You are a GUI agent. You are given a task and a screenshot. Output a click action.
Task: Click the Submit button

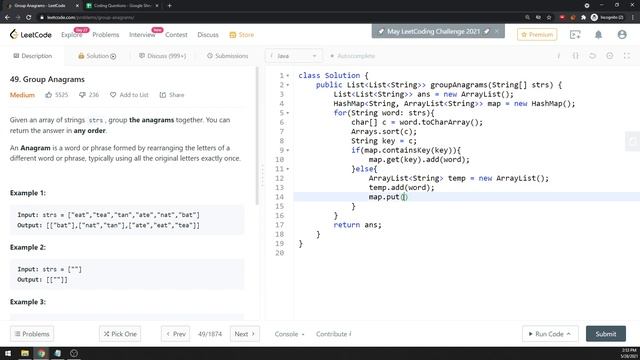[x=606, y=334]
